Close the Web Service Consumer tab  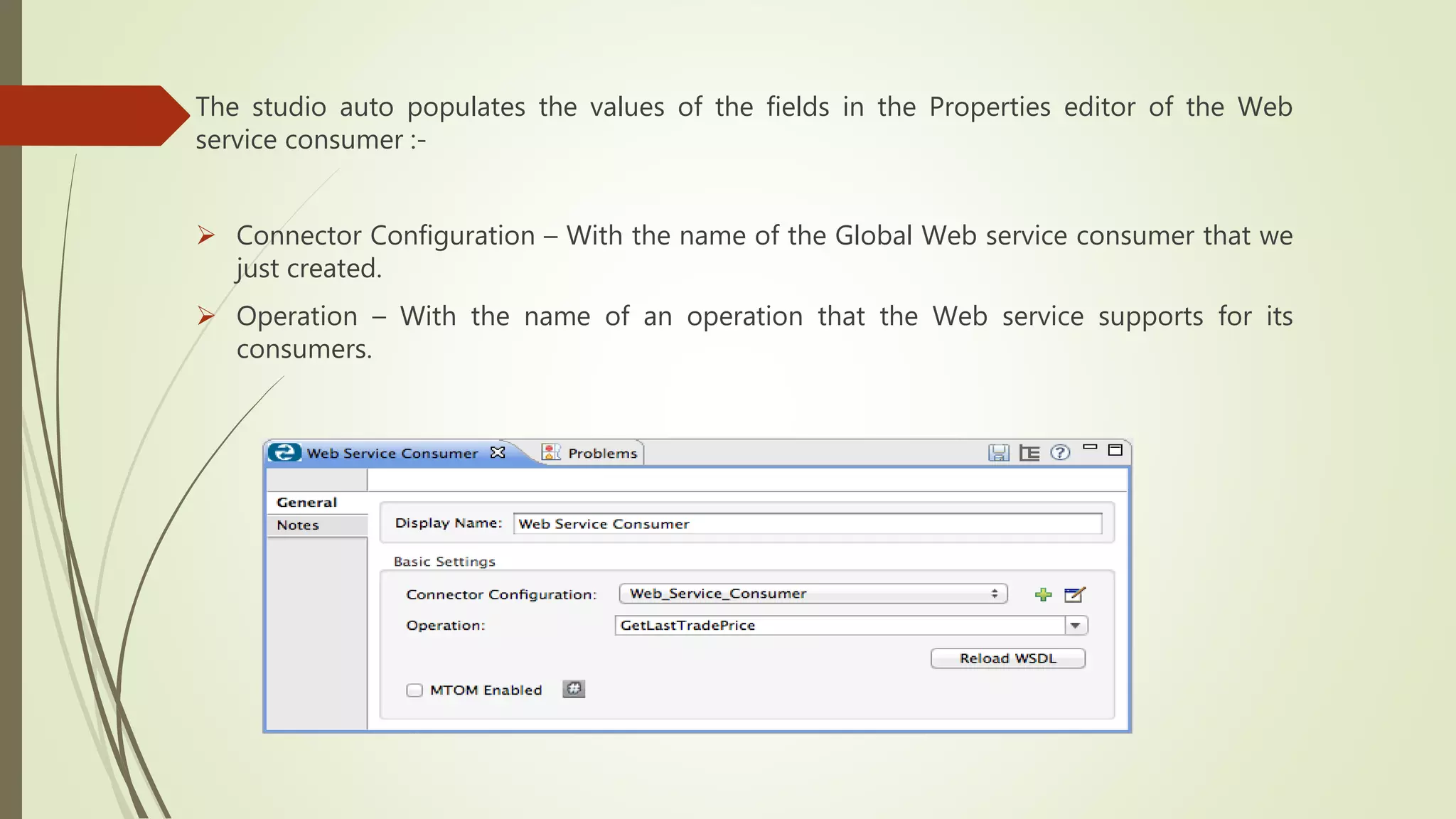(x=498, y=452)
